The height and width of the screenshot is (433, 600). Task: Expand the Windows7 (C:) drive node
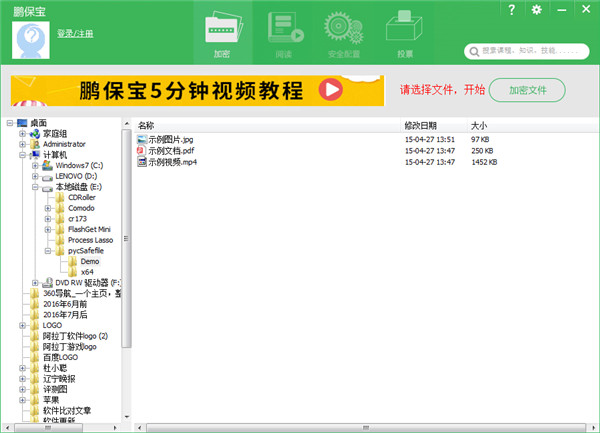coord(34,166)
